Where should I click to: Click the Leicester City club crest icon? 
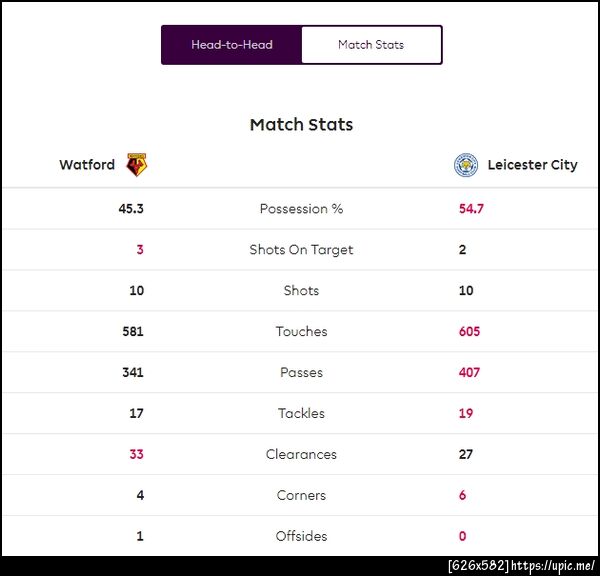[465, 165]
